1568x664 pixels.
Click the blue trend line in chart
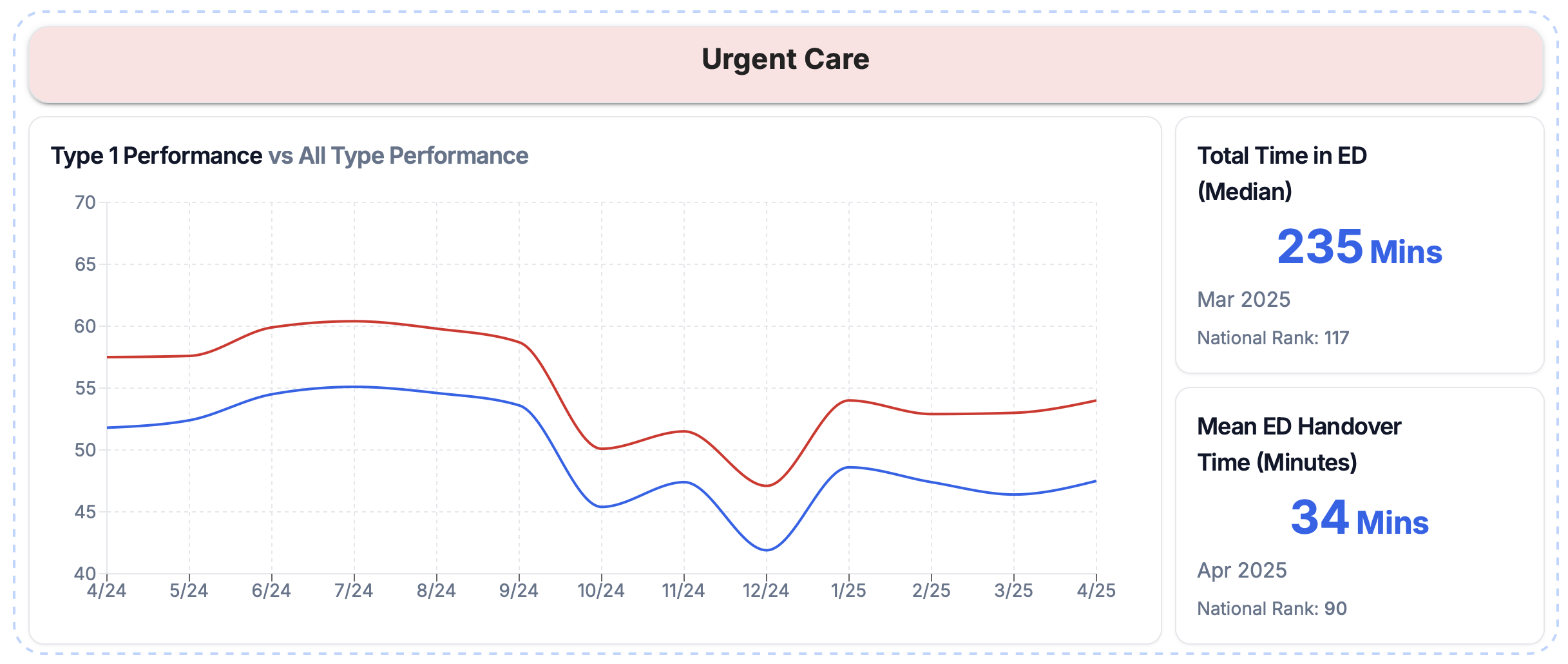click(354, 387)
